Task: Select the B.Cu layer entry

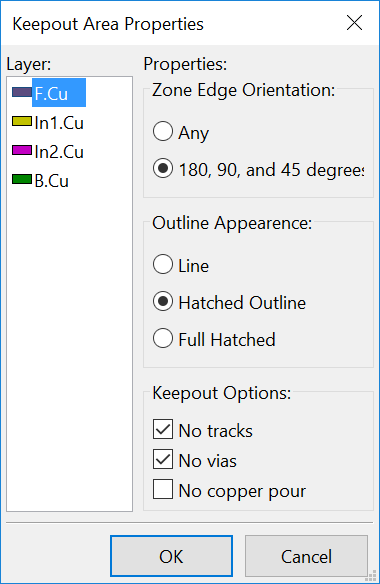Action: 51,181
